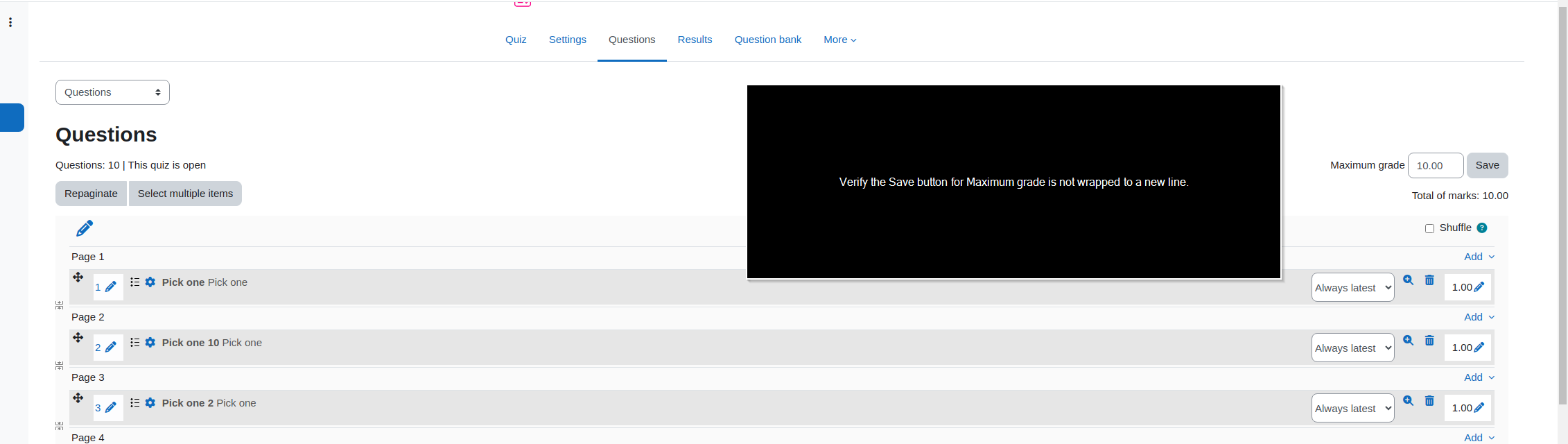This screenshot has width=1568, height=444.
Task: Switch to the Results tab
Action: tap(695, 40)
